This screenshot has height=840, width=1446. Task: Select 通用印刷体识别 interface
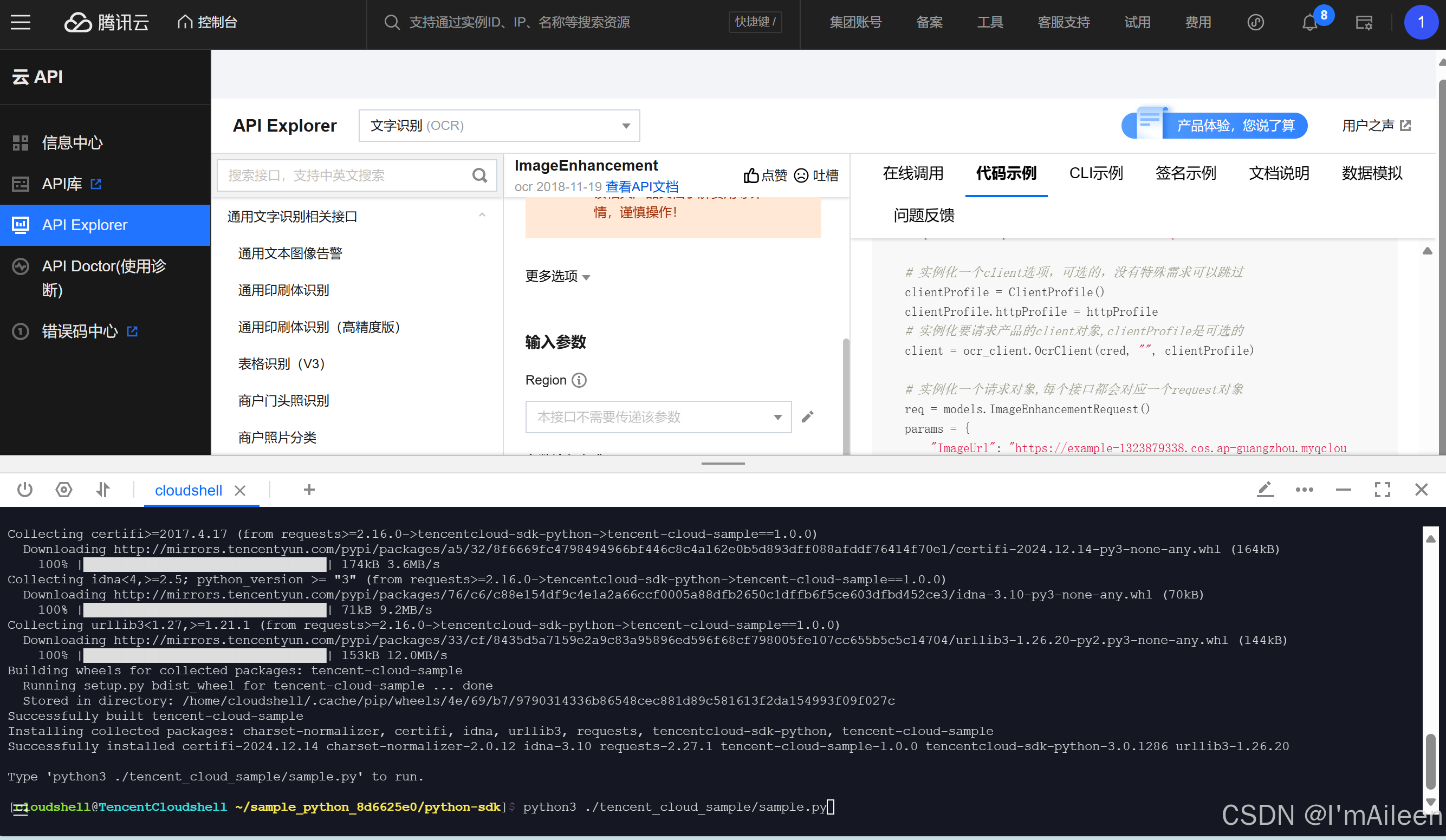[x=283, y=290]
